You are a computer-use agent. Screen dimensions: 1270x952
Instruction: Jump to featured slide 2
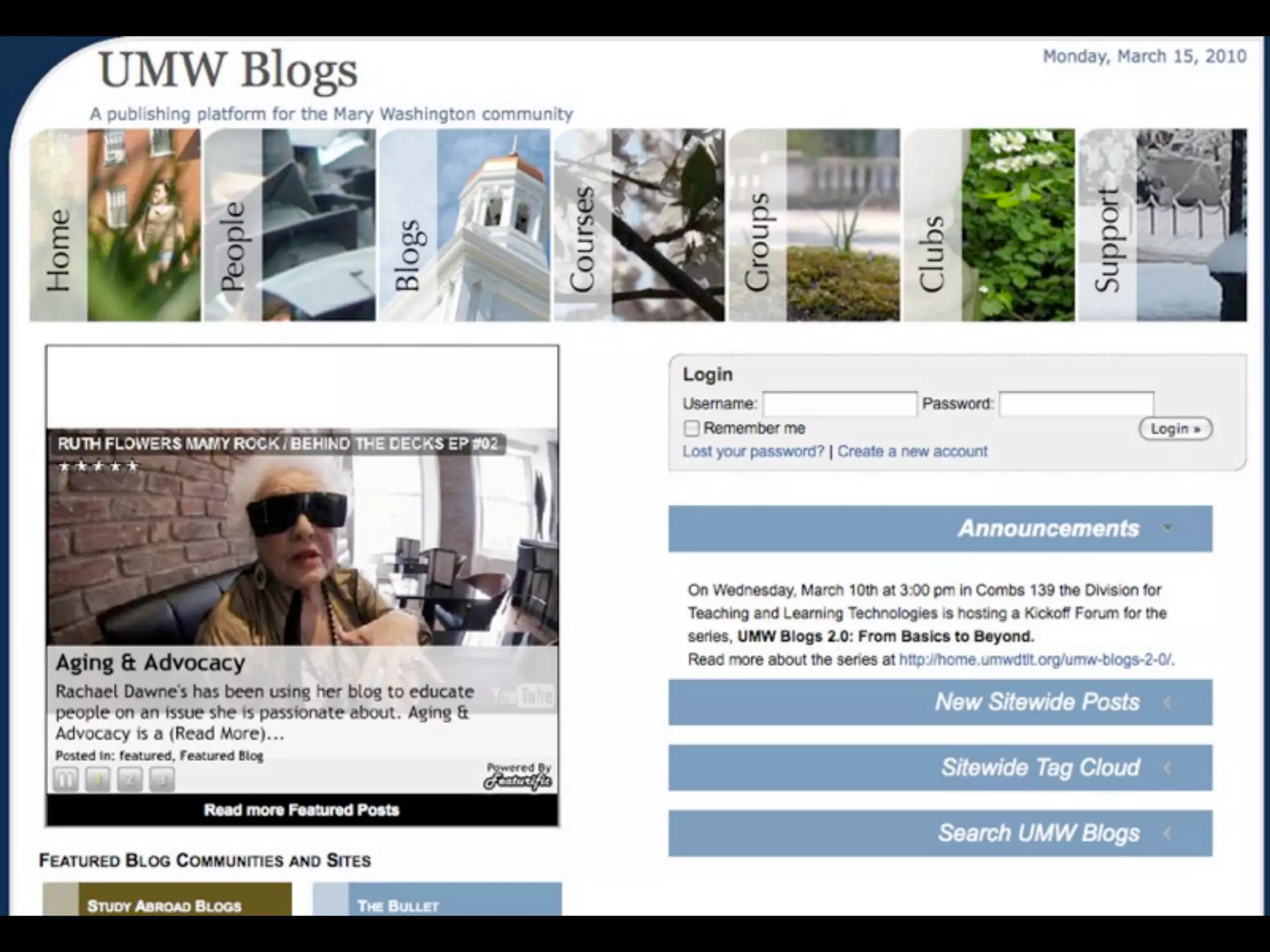pos(130,779)
